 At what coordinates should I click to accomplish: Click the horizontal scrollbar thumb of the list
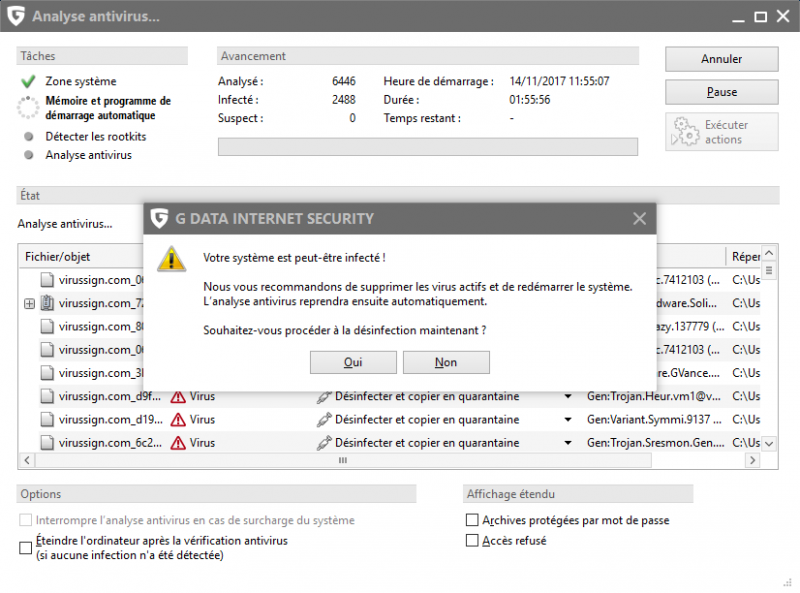(x=343, y=460)
